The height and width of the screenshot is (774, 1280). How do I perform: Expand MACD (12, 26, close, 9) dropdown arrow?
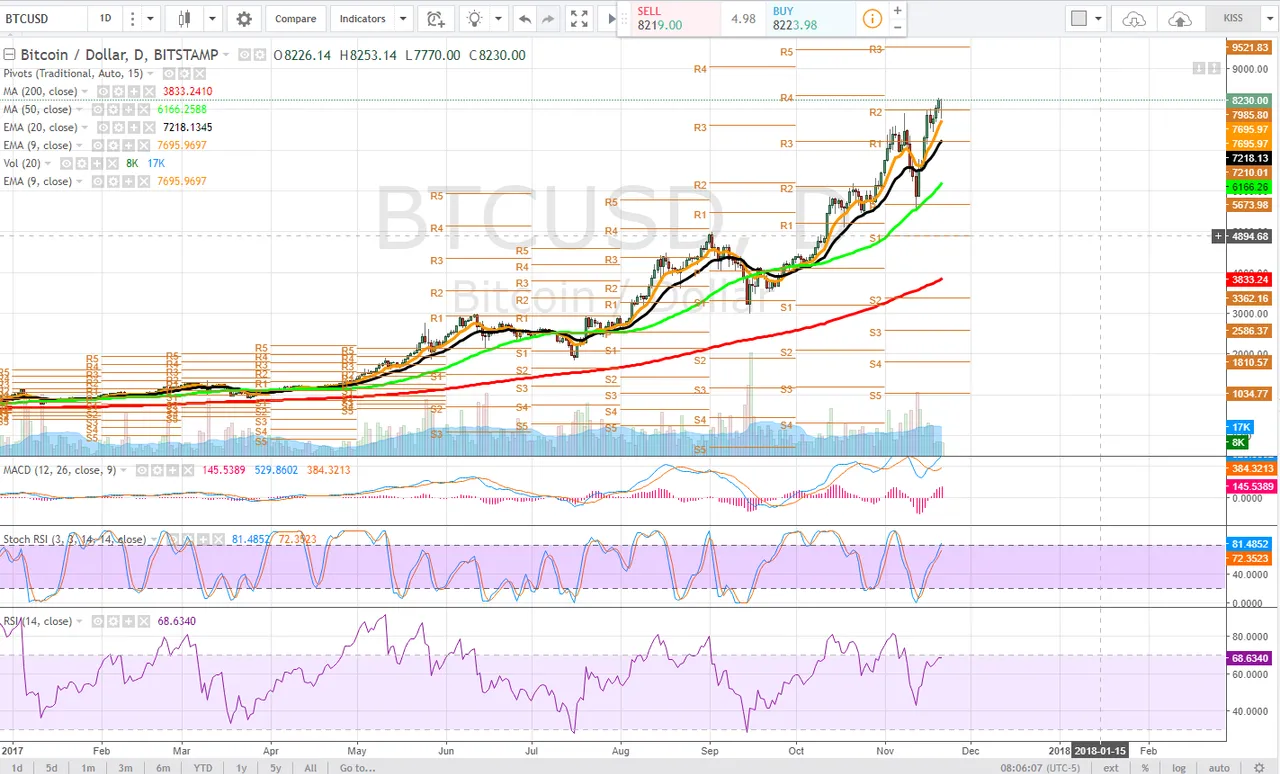click(123, 470)
